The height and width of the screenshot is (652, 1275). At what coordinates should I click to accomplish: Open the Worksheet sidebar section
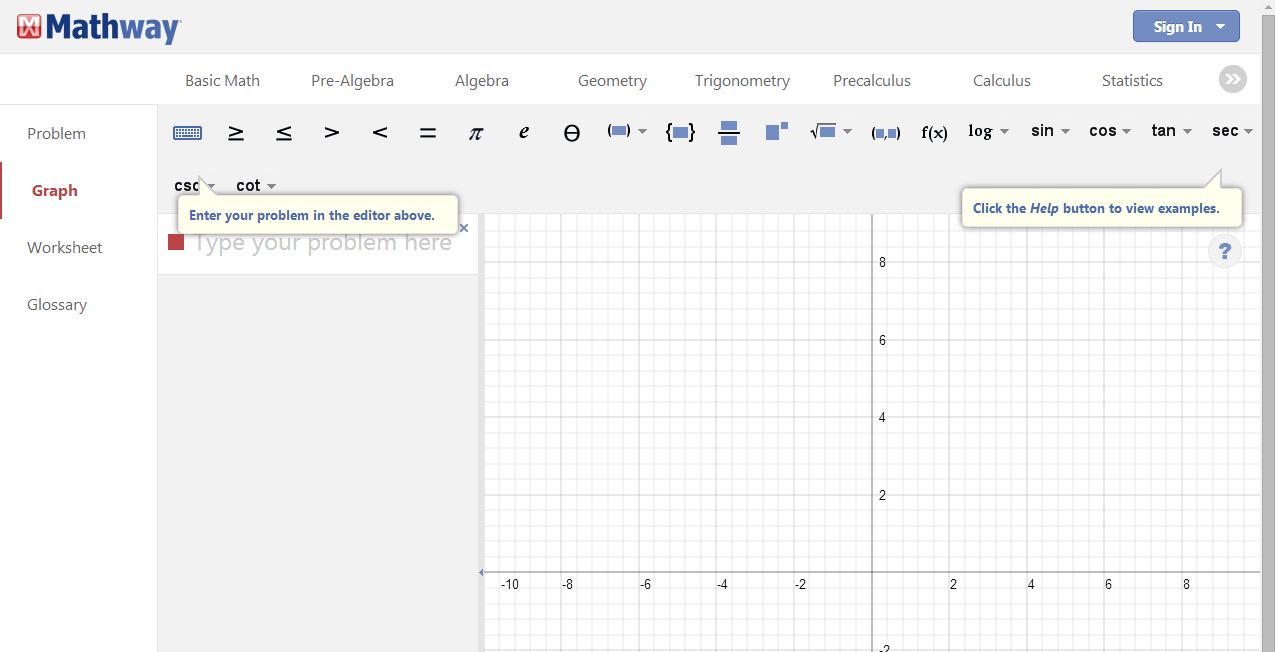point(65,248)
